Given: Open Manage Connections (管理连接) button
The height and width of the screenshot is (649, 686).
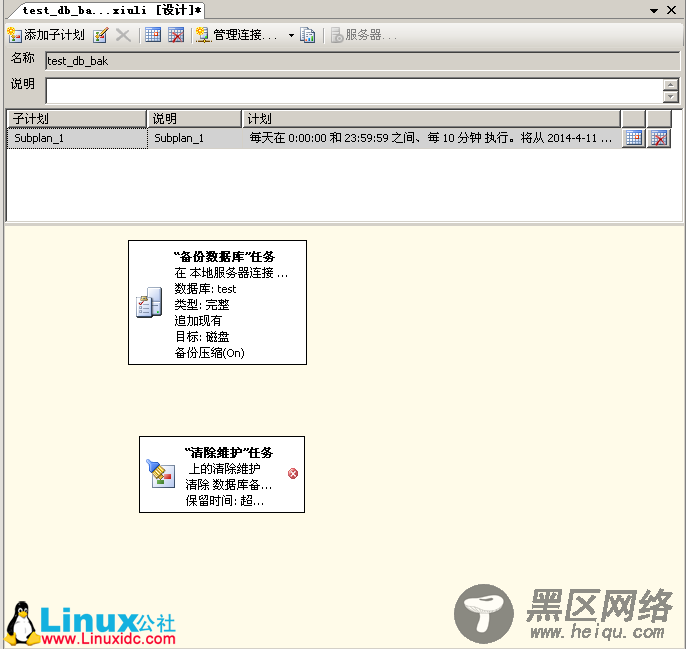Looking at the screenshot, I should 237,35.
